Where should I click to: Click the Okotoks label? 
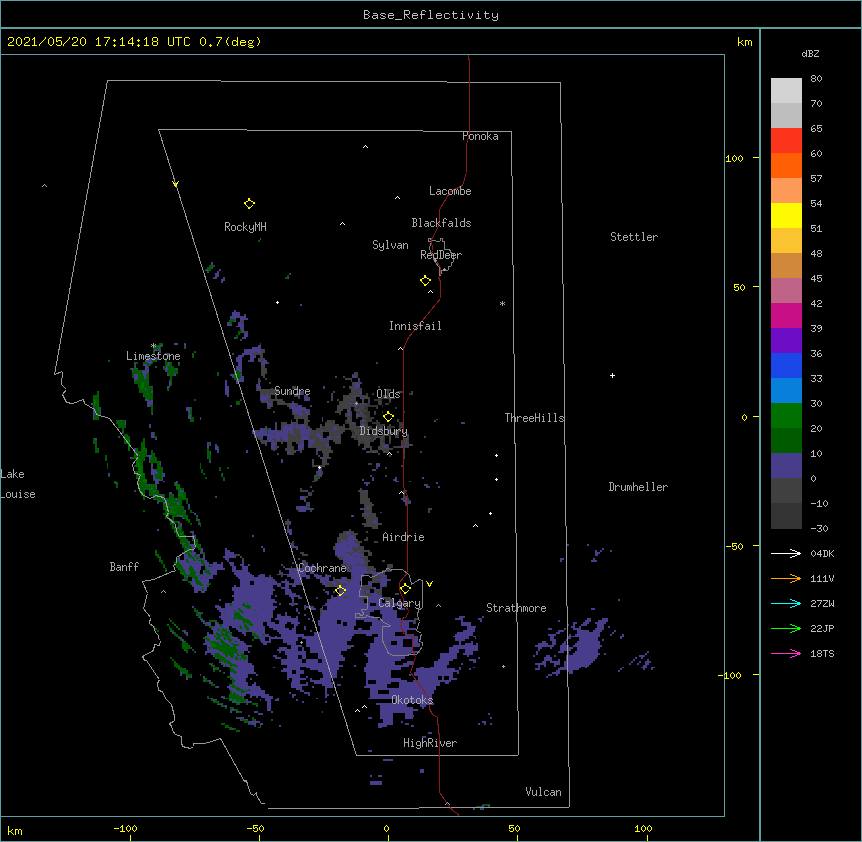pyautogui.click(x=412, y=700)
